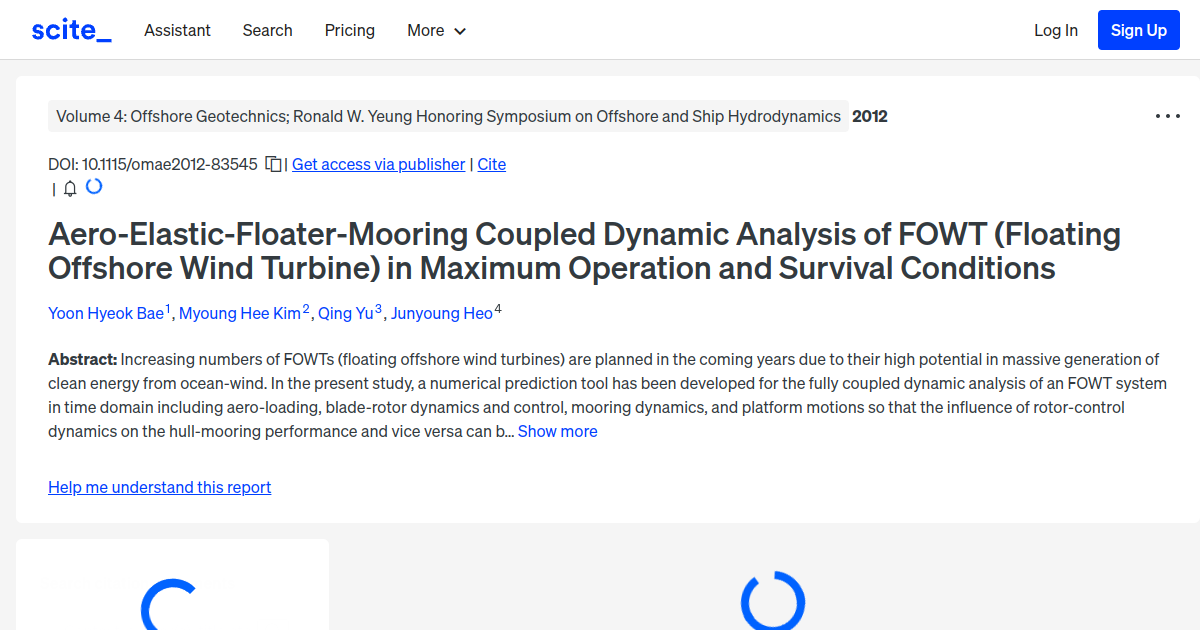The height and width of the screenshot is (630, 1200).
Task: Expand the abstract with Show more
Action: (557, 431)
